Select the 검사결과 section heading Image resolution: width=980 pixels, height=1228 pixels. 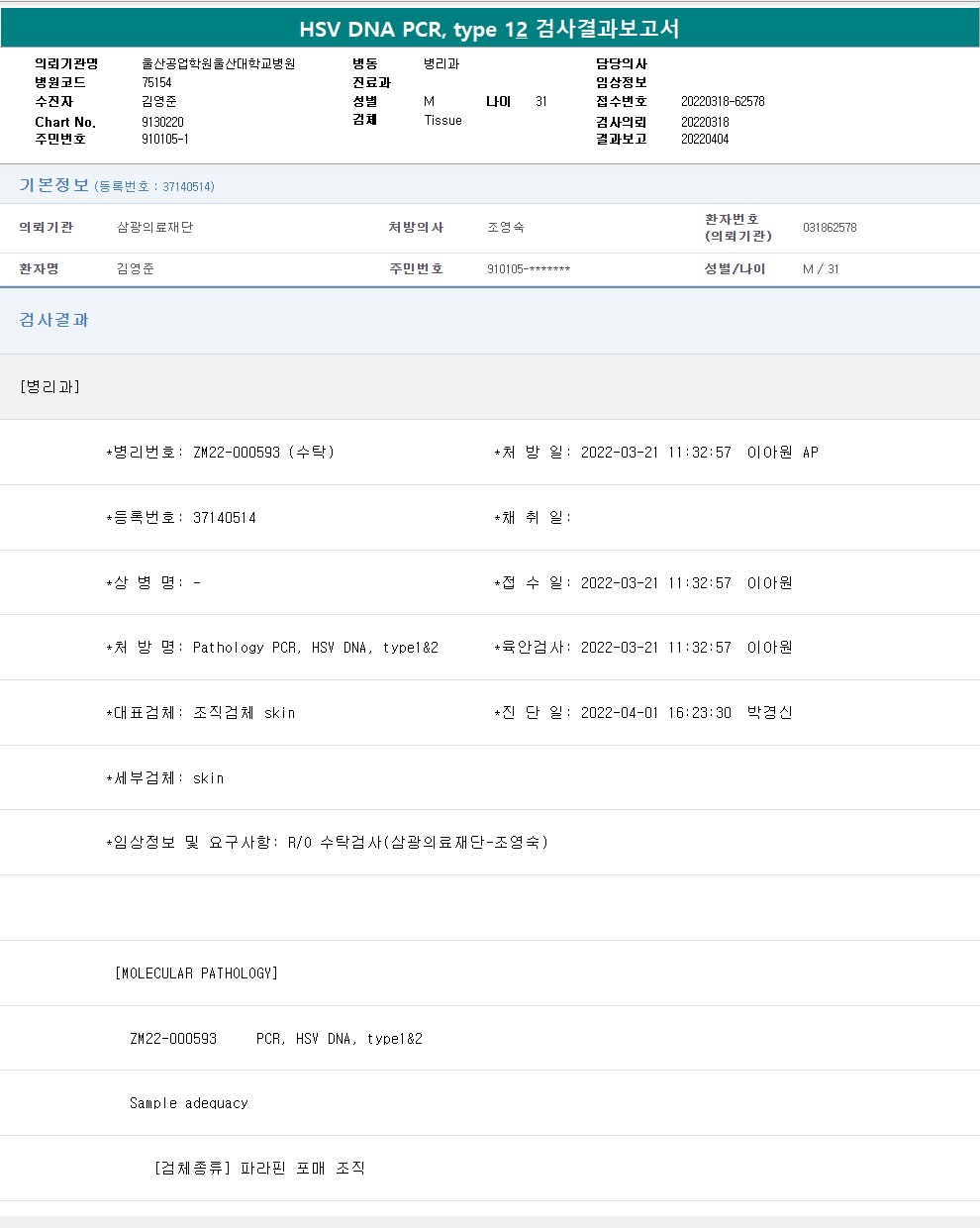coord(53,320)
